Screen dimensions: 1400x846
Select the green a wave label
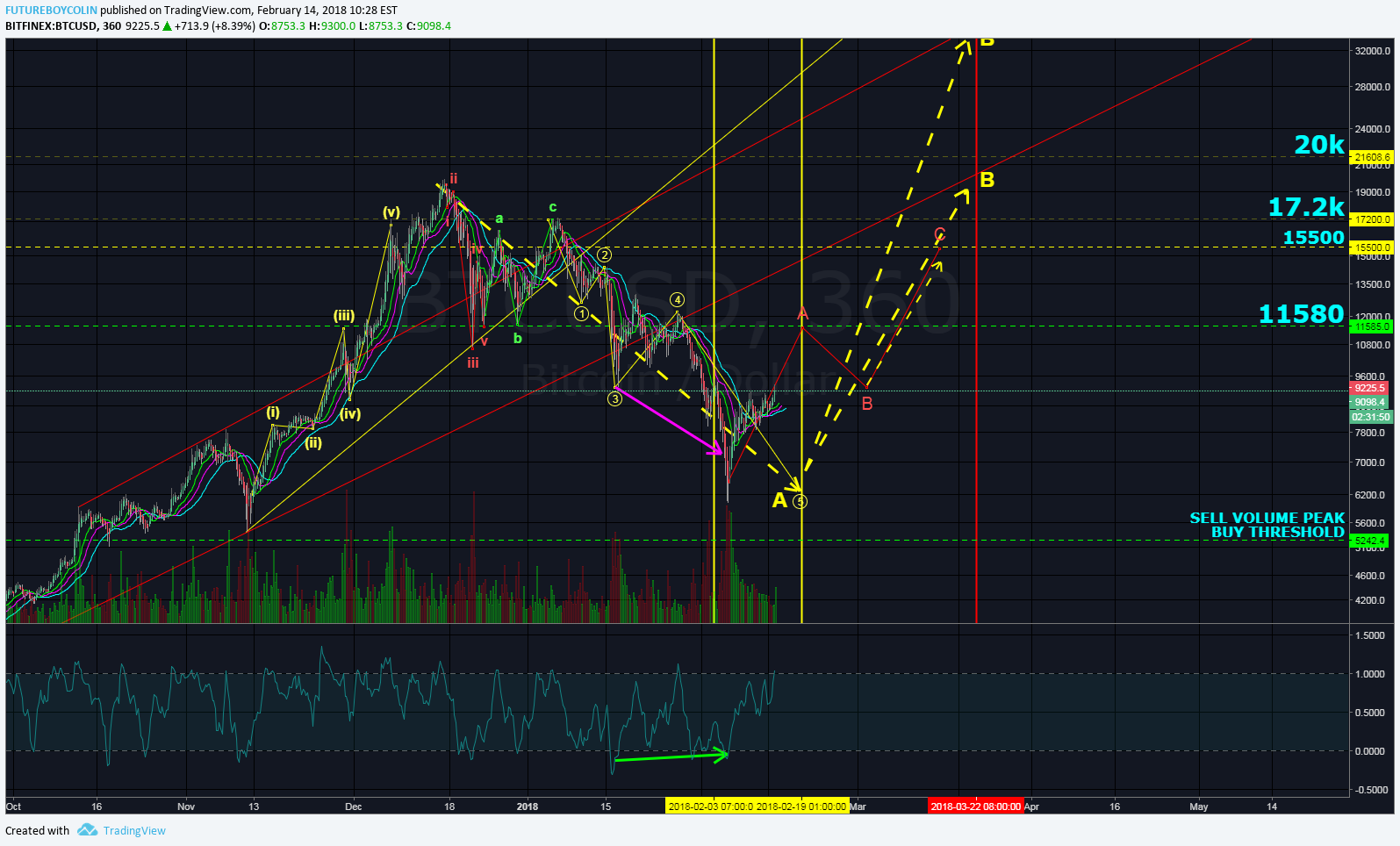coord(499,219)
